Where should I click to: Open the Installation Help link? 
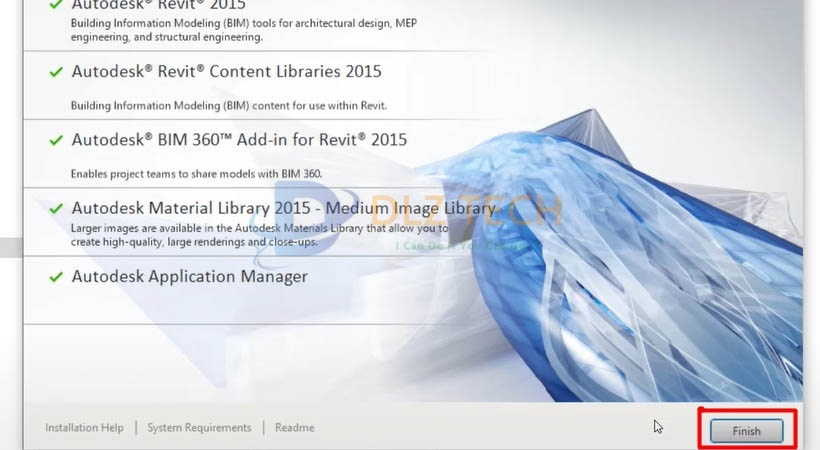(x=84, y=428)
